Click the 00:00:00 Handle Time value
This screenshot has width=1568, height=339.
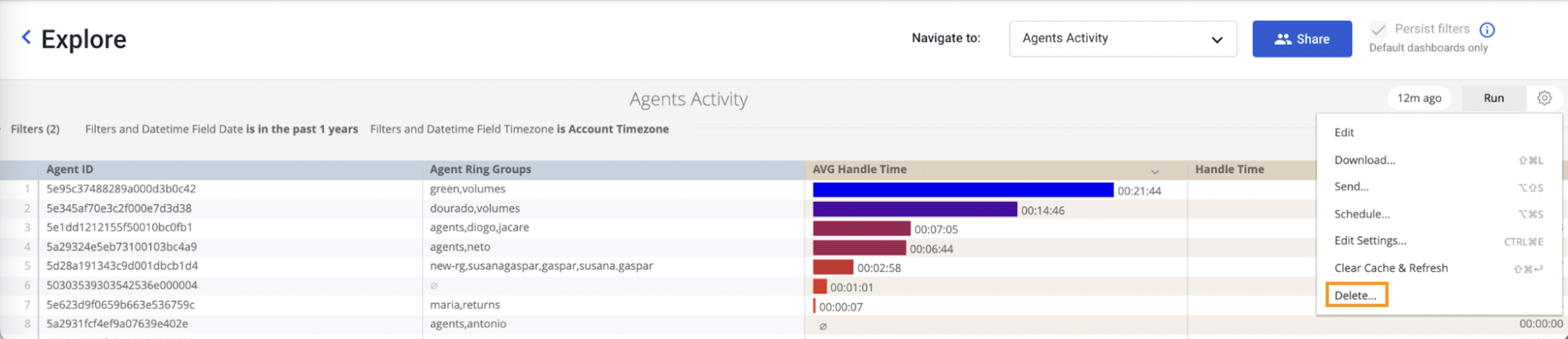pos(1541,324)
